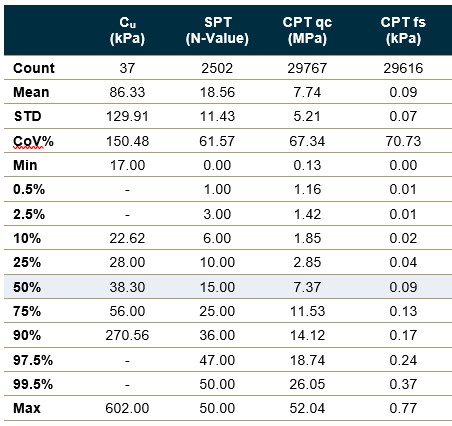
Task: Click the CPT qc (MPa) header
Action: pos(307,30)
